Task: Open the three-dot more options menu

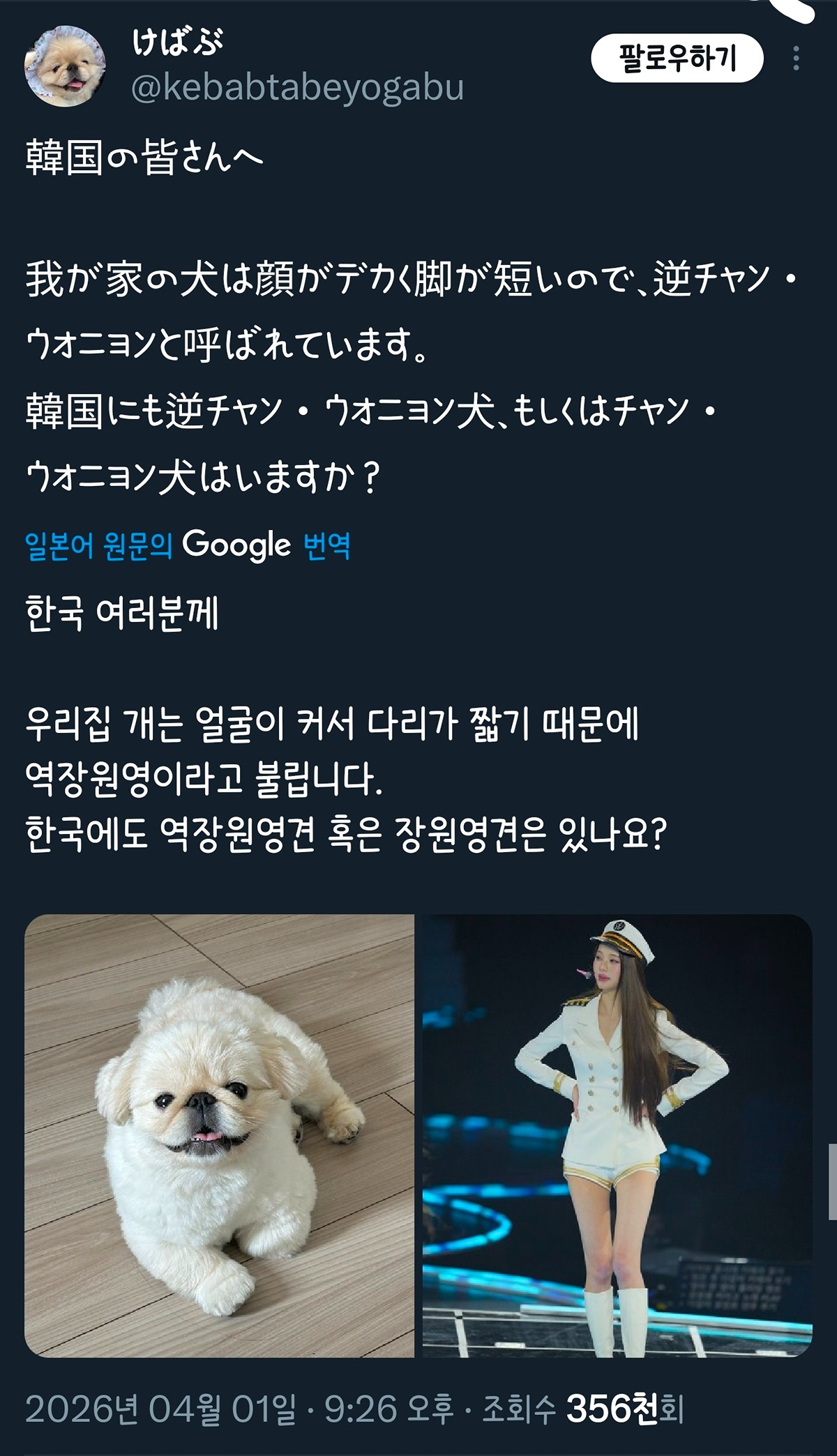Action: [796, 59]
